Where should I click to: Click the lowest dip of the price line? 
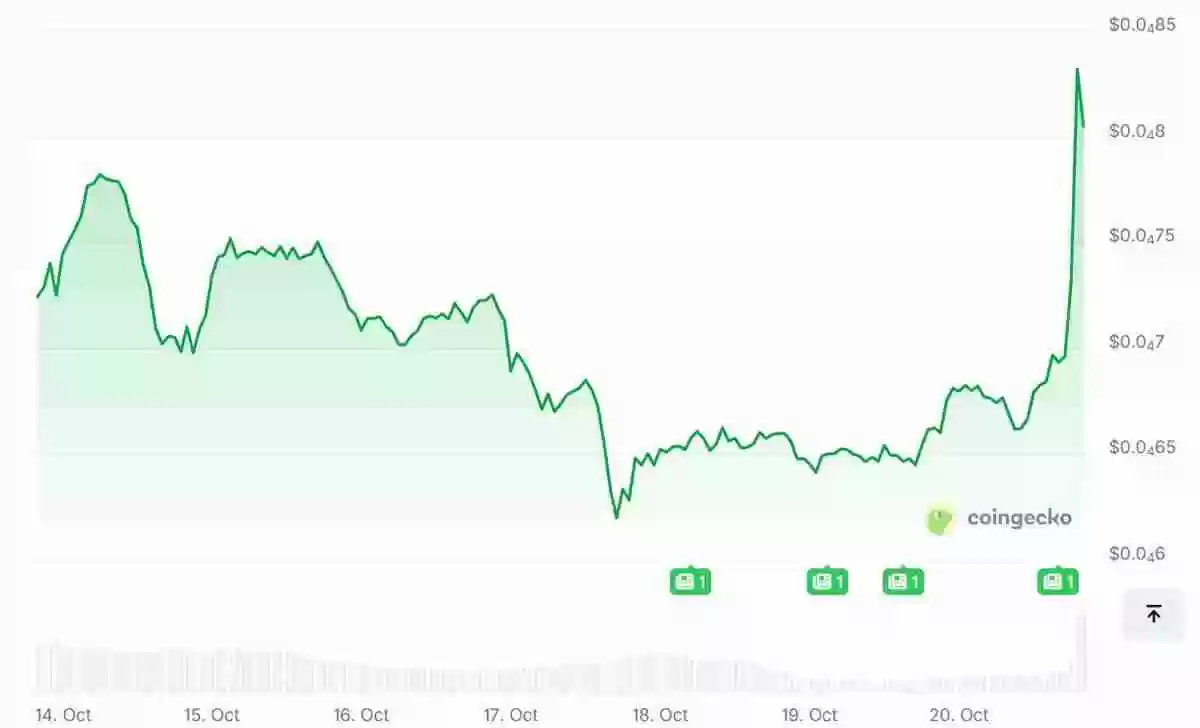pos(616,517)
